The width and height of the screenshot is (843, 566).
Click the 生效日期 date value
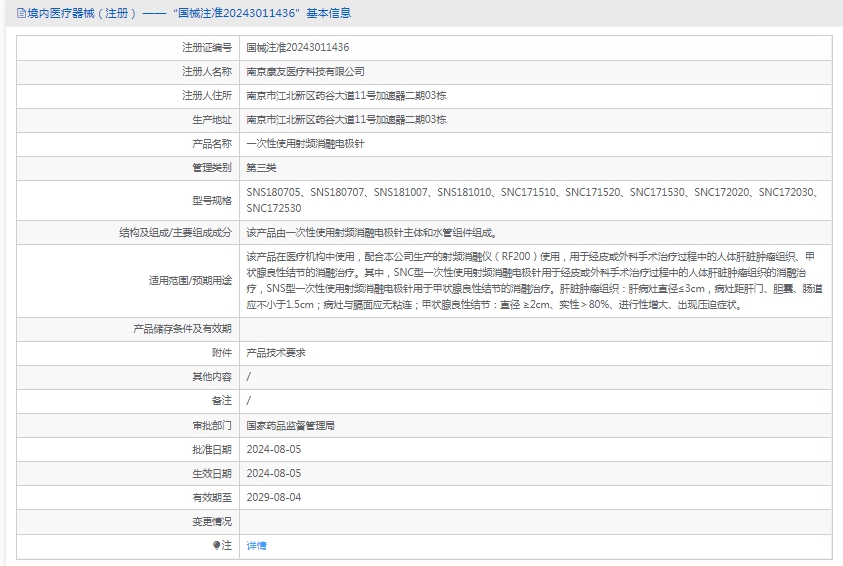(x=273, y=473)
